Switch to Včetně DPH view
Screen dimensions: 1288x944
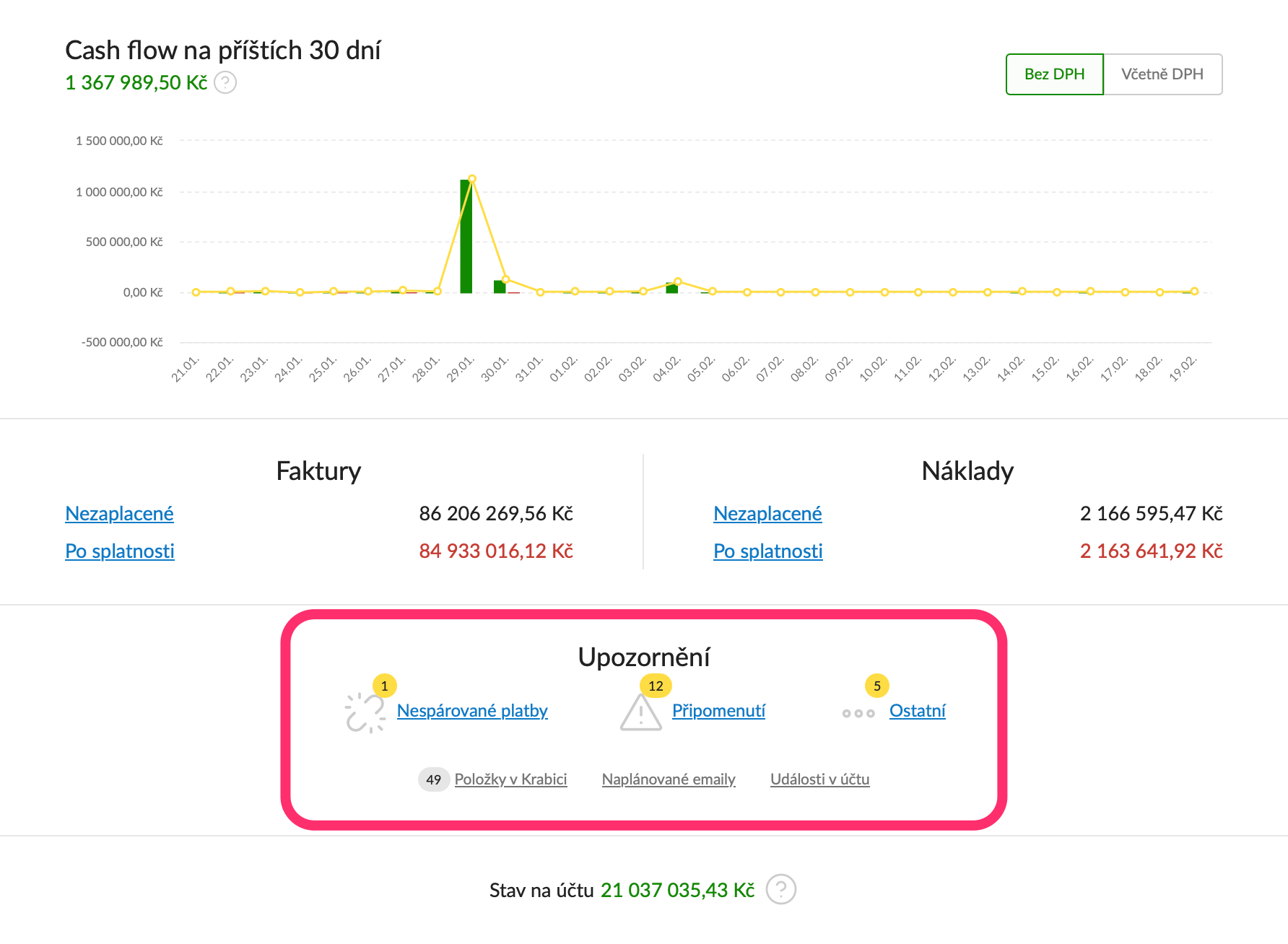pyautogui.click(x=1162, y=74)
